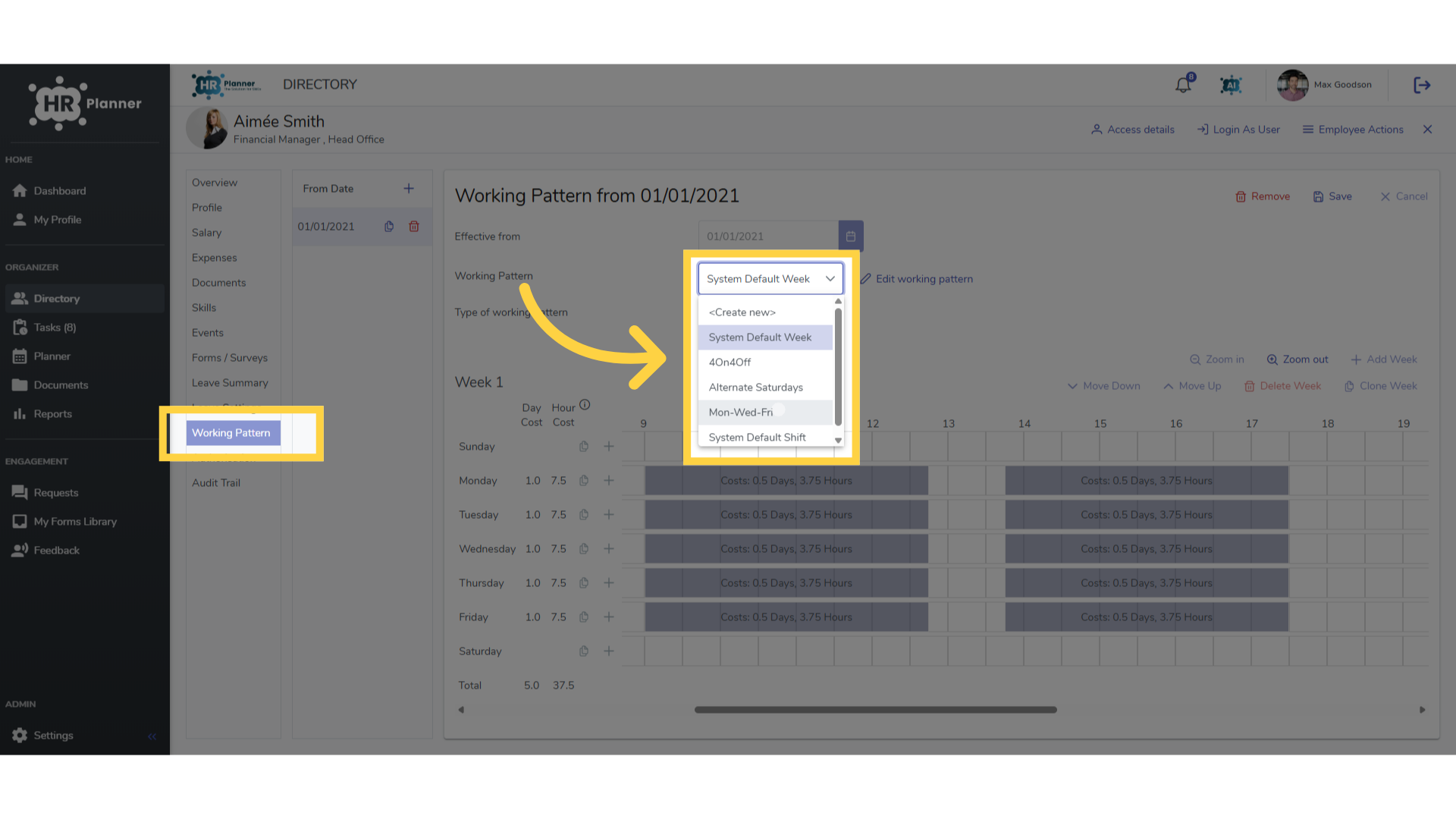Click the horizontal timeline scrollbar
1456x819 pixels.
(875, 710)
